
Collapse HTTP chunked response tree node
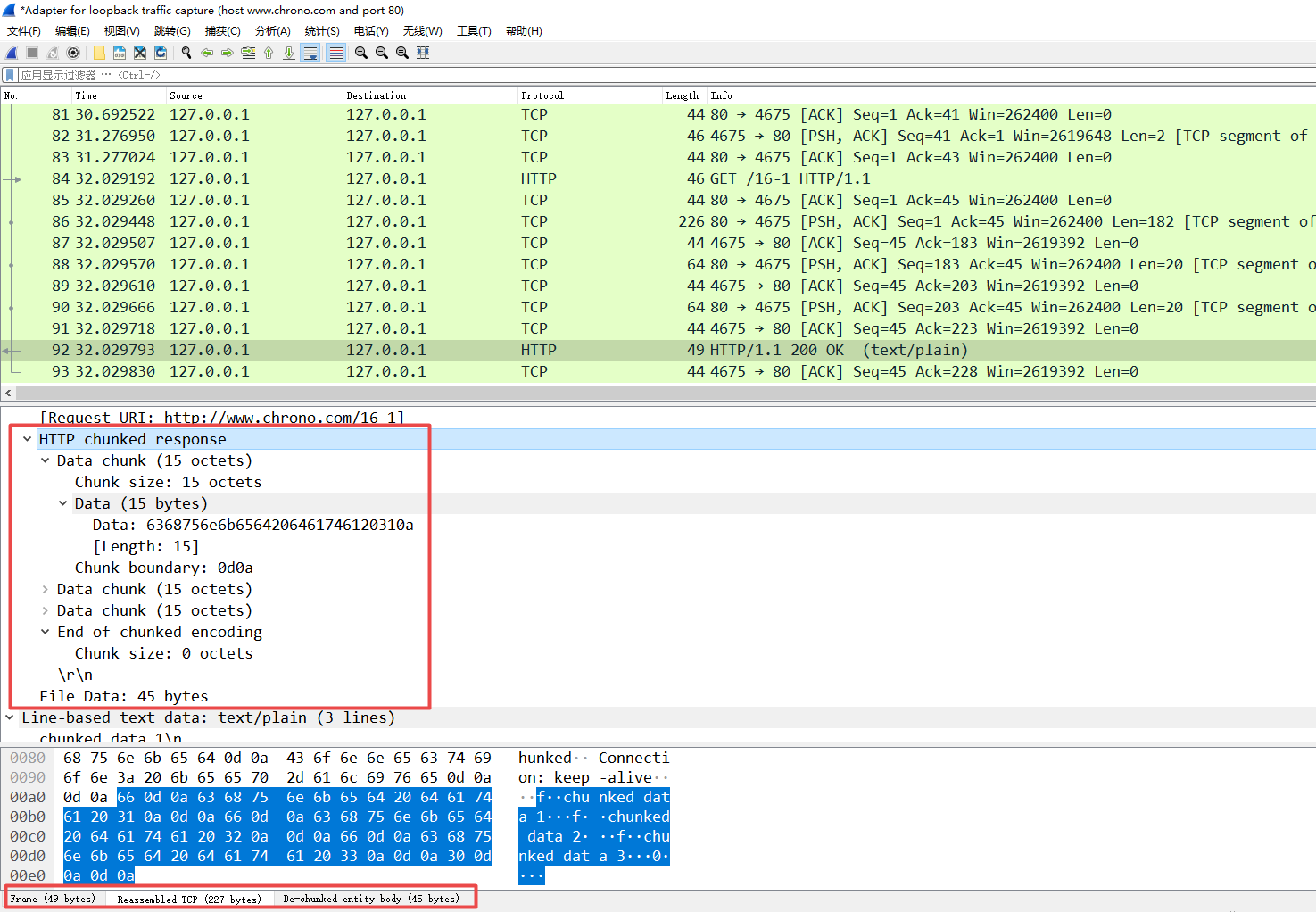pyautogui.click(x=28, y=439)
